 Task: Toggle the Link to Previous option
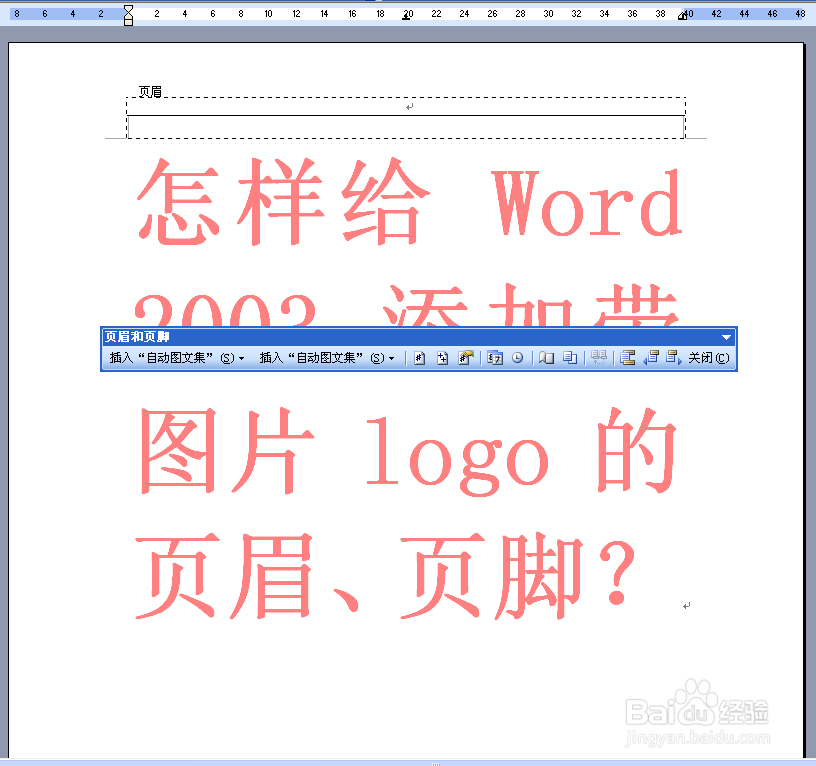click(601, 357)
